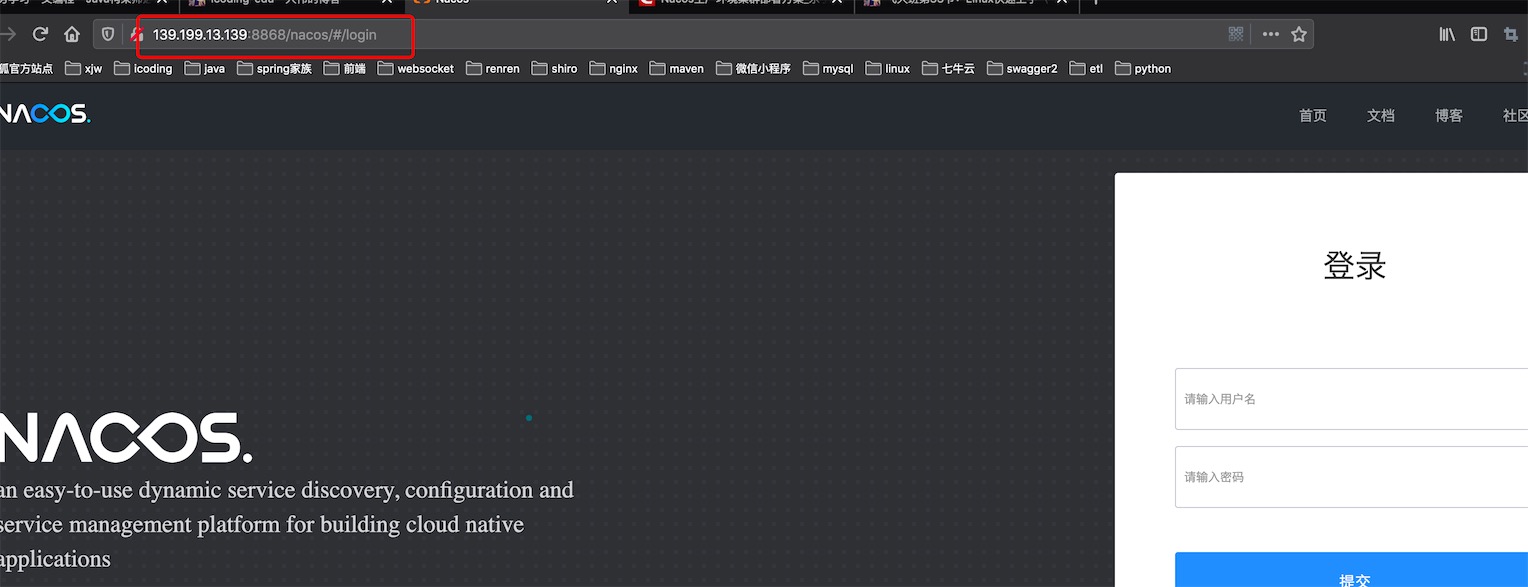
Task: Click the 请输入密码 password field
Action: click(x=1351, y=477)
